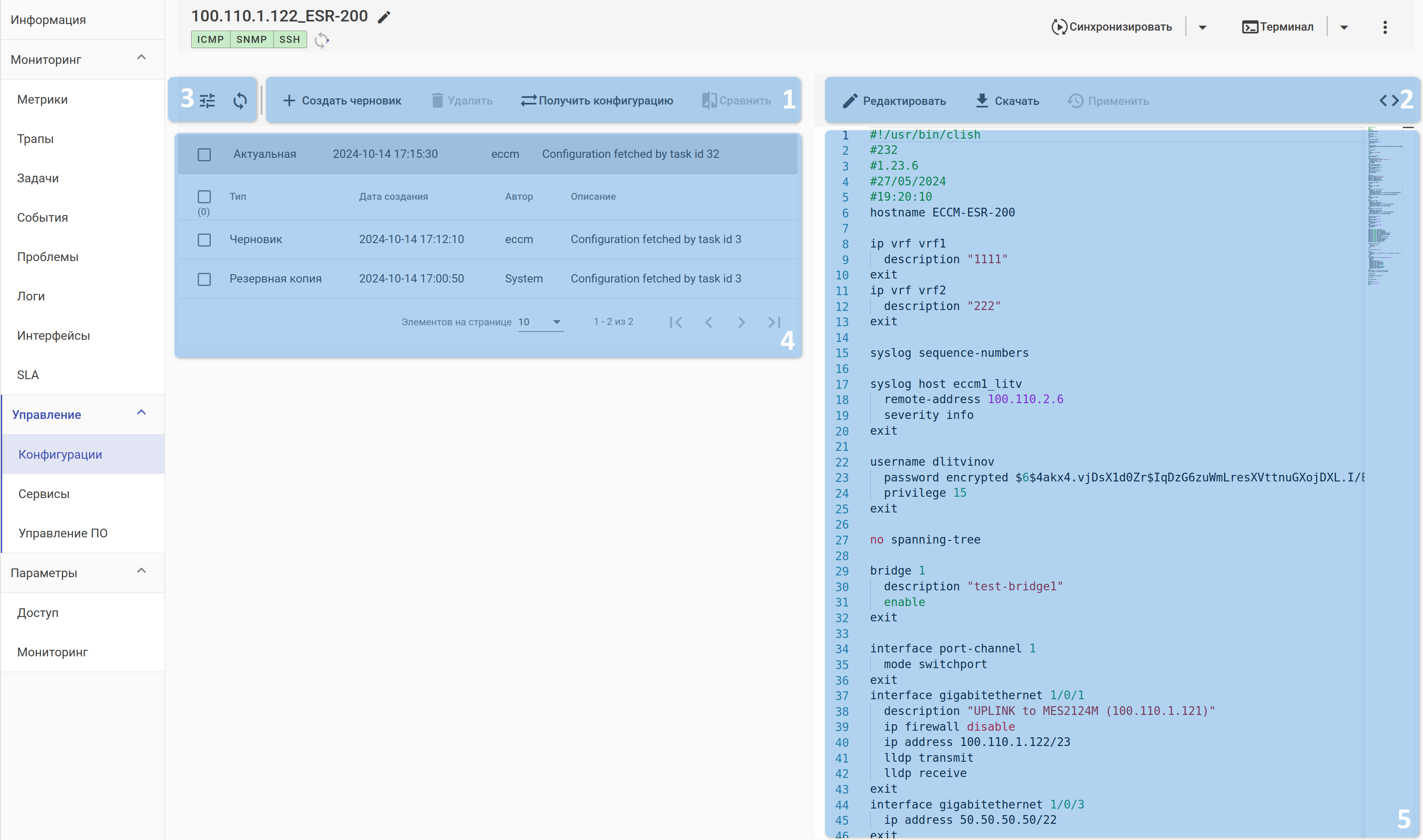
Task: Open the Синхронизировать dropdown arrow
Action: pyautogui.click(x=1202, y=27)
